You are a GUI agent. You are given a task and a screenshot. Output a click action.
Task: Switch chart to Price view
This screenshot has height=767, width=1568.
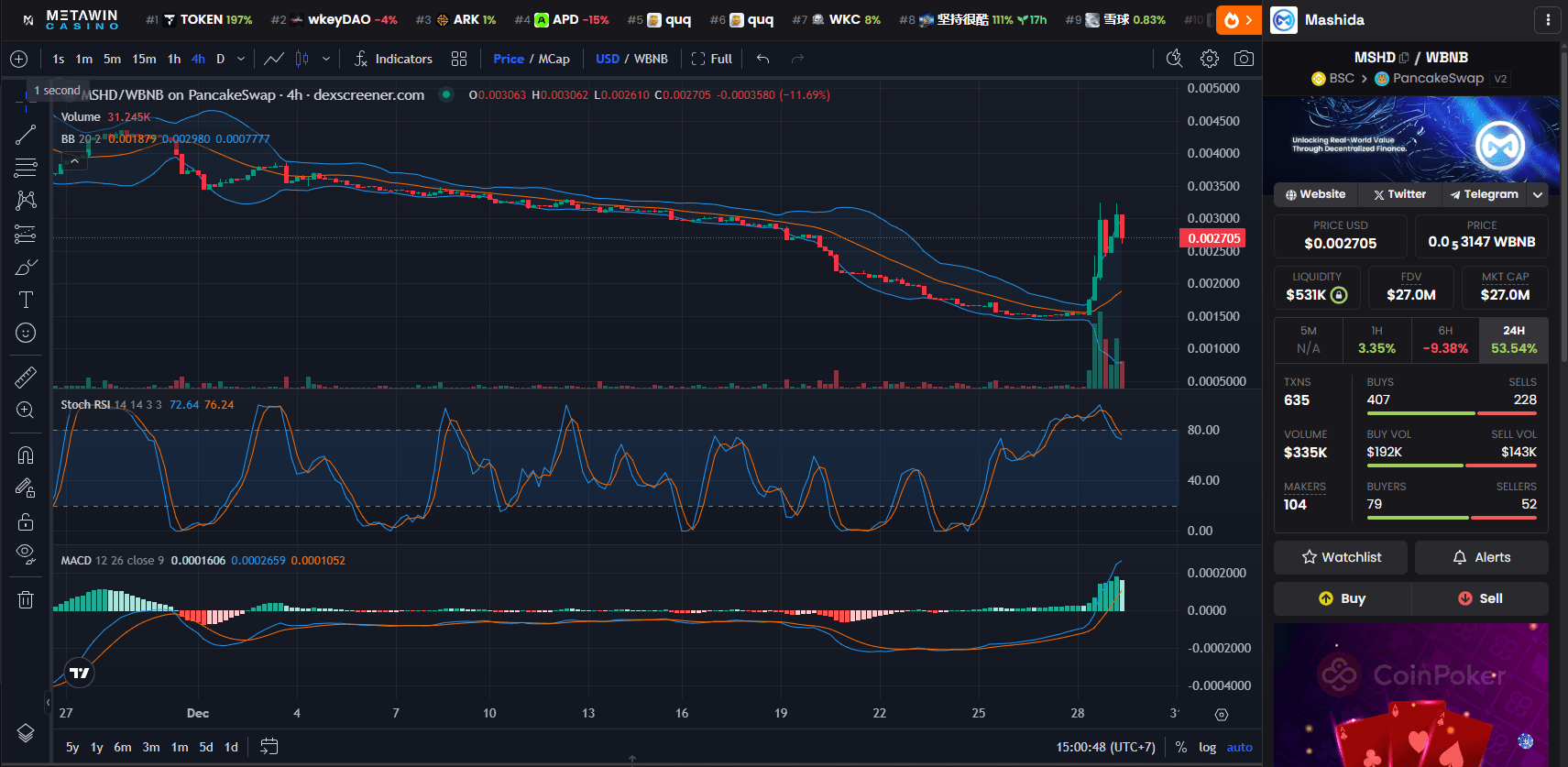click(509, 59)
